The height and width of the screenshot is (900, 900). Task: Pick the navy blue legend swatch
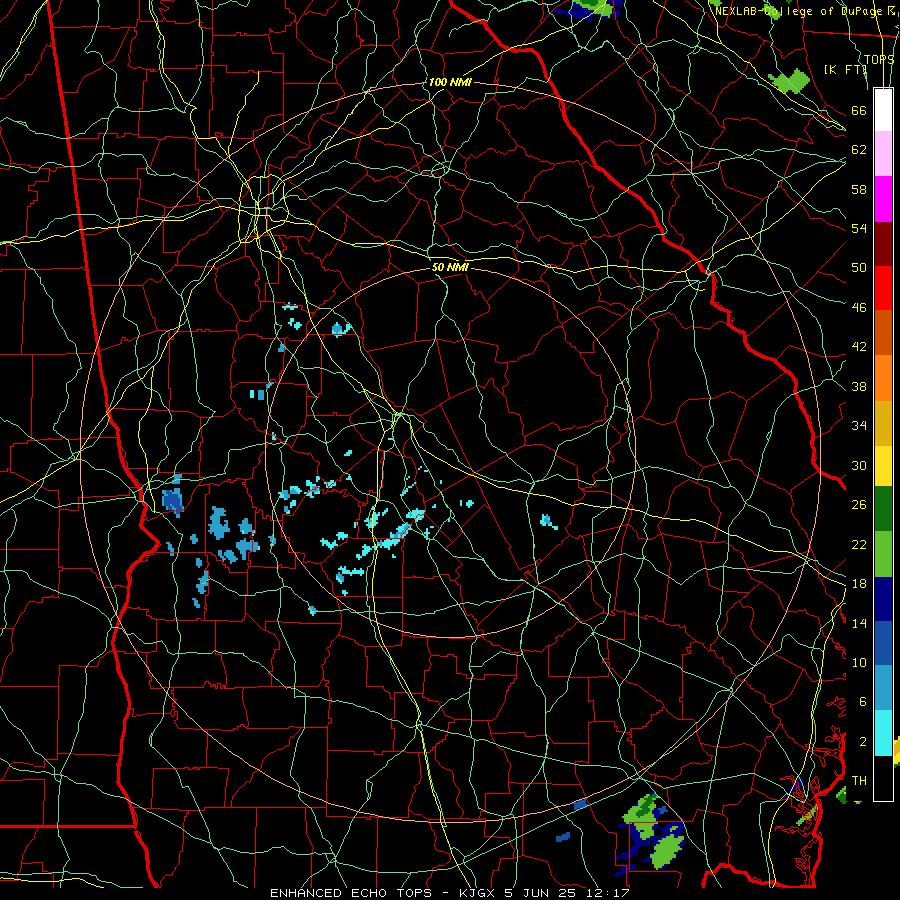(x=883, y=599)
